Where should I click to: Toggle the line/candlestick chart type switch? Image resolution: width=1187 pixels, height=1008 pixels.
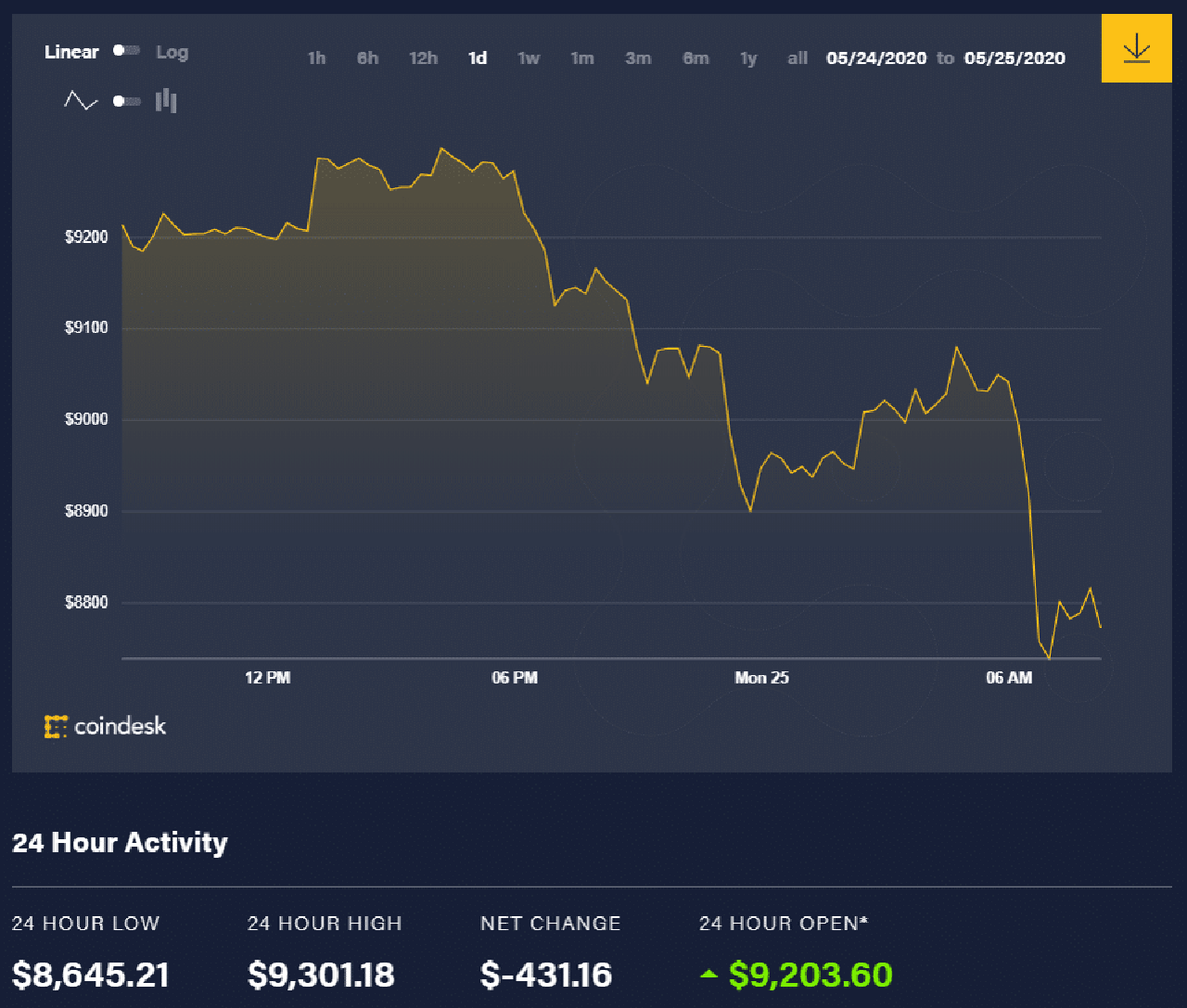click(126, 100)
